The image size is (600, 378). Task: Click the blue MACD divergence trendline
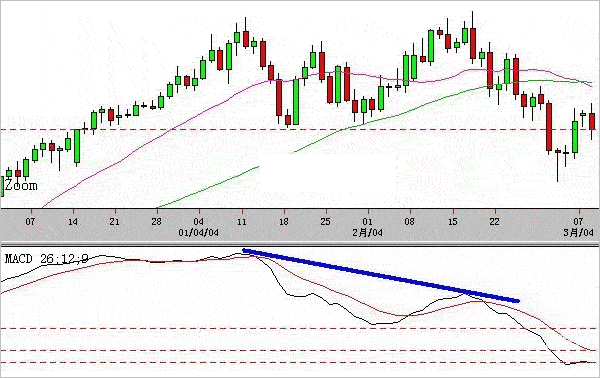[381, 275]
